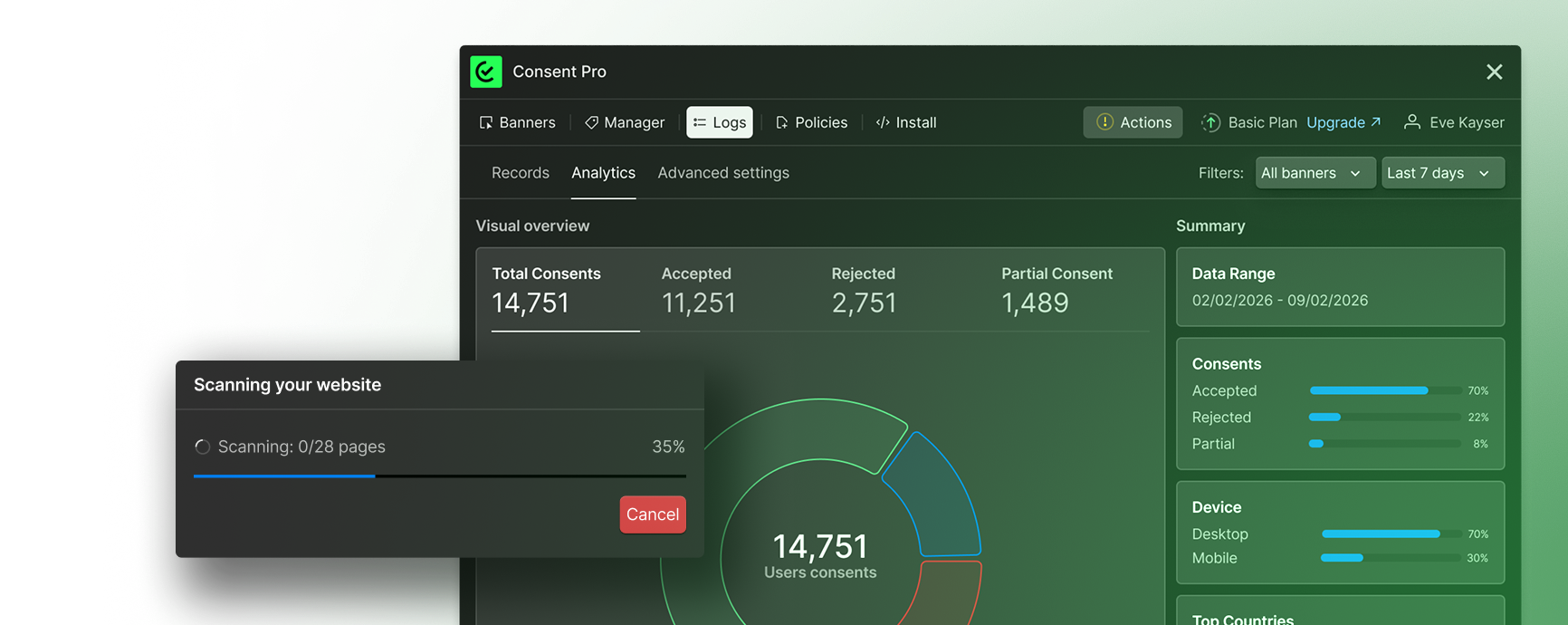Image resolution: width=1568 pixels, height=625 pixels.
Task: Click the Logs list icon
Action: click(x=700, y=122)
